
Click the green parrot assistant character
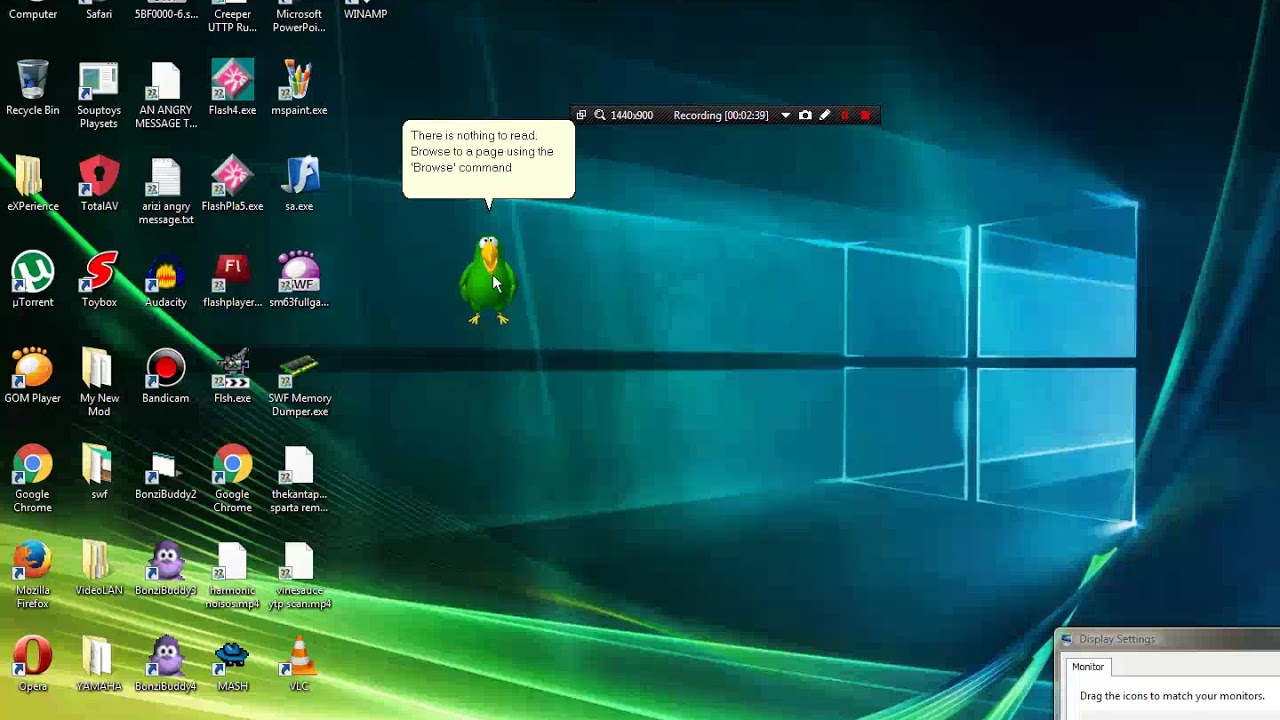(x=488, y=280)
